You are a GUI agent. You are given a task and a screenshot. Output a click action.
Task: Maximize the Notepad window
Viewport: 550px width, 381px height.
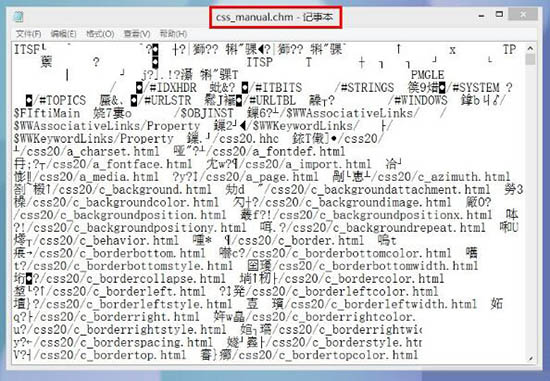coord(499,14)
